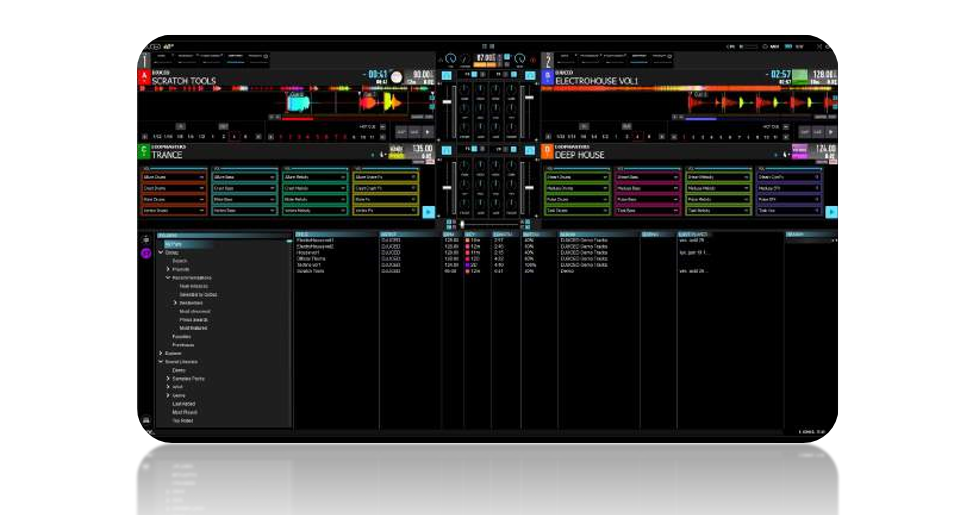
Task: Click the blue deck B badge icon
Action: [547, 75]
